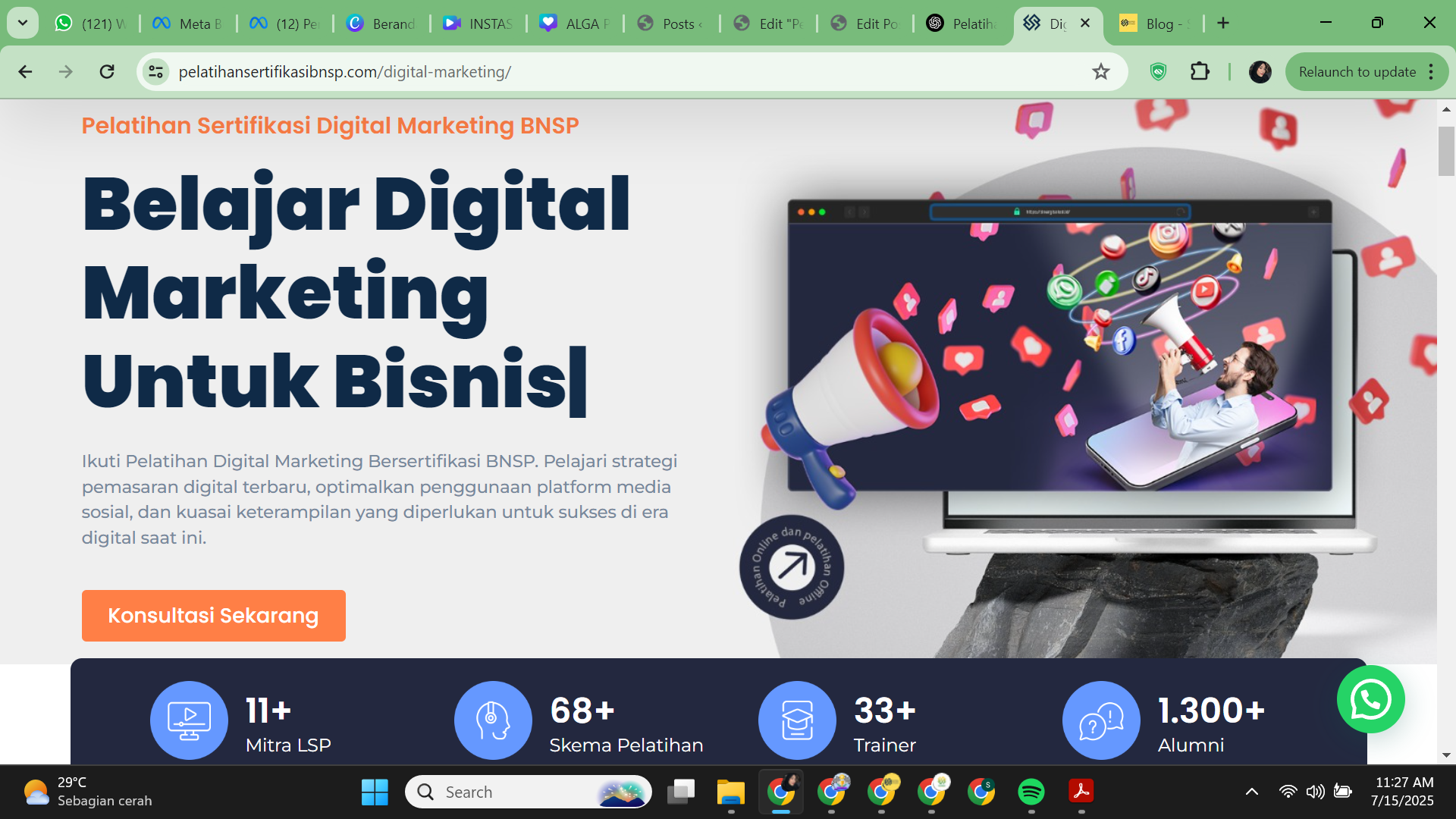Open File Explorer from the taskbar
The image size is (1456, 819).
[730, 792]
